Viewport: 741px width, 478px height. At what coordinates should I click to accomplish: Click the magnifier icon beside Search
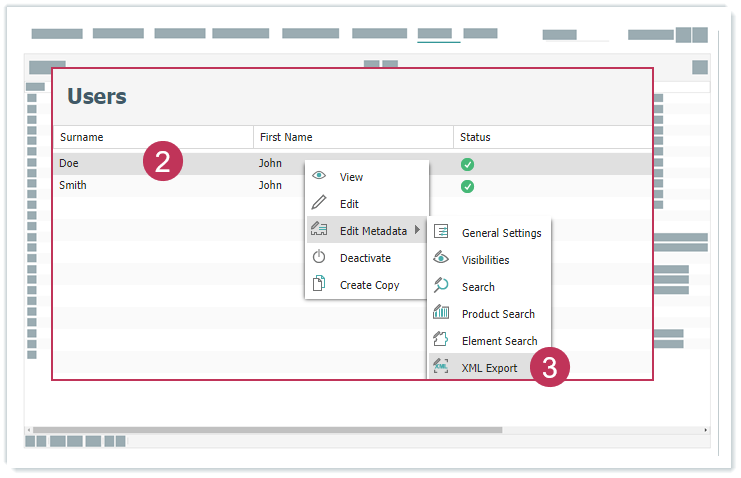point(441,286)
